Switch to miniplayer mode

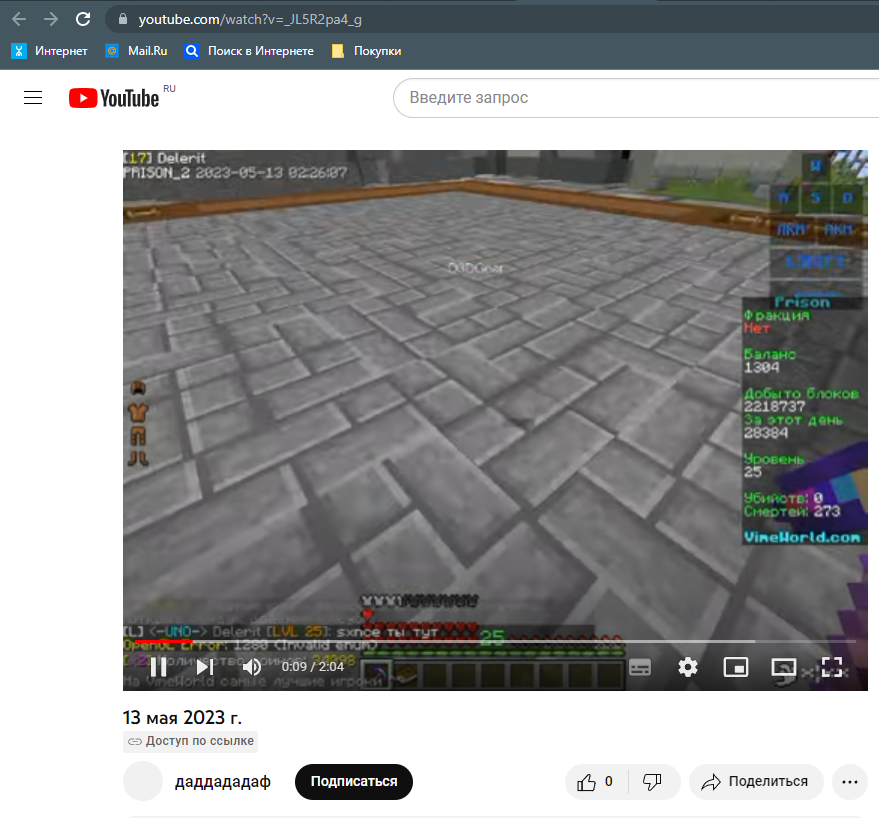tap(735, 667)
